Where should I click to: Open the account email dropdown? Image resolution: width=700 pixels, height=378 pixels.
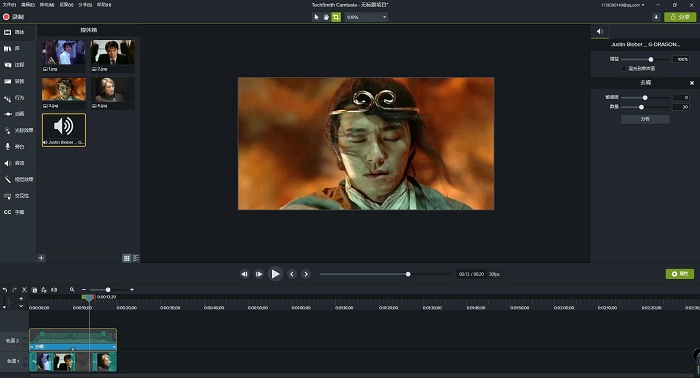[622, 5]
